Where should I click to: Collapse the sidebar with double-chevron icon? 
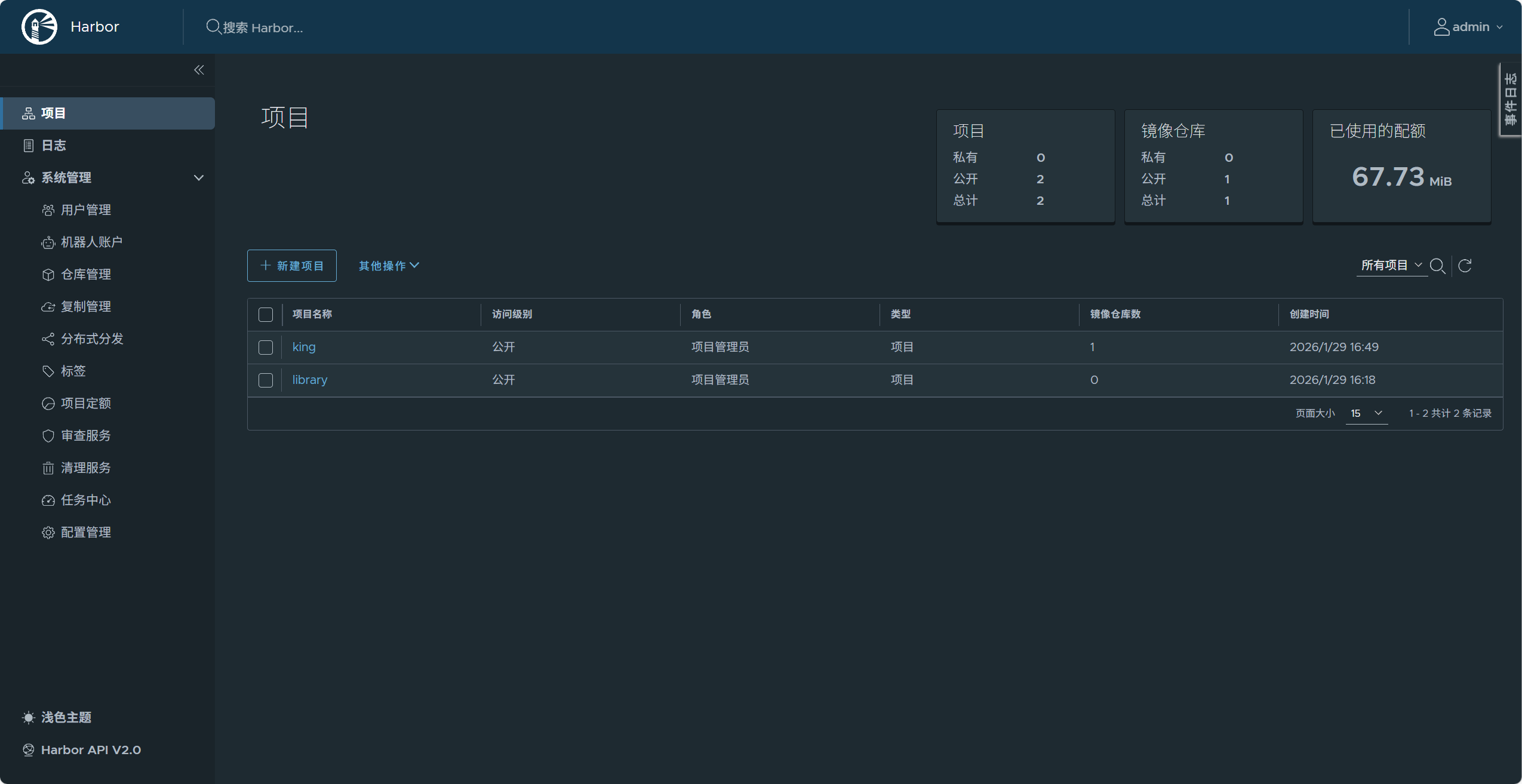[199, 70]
